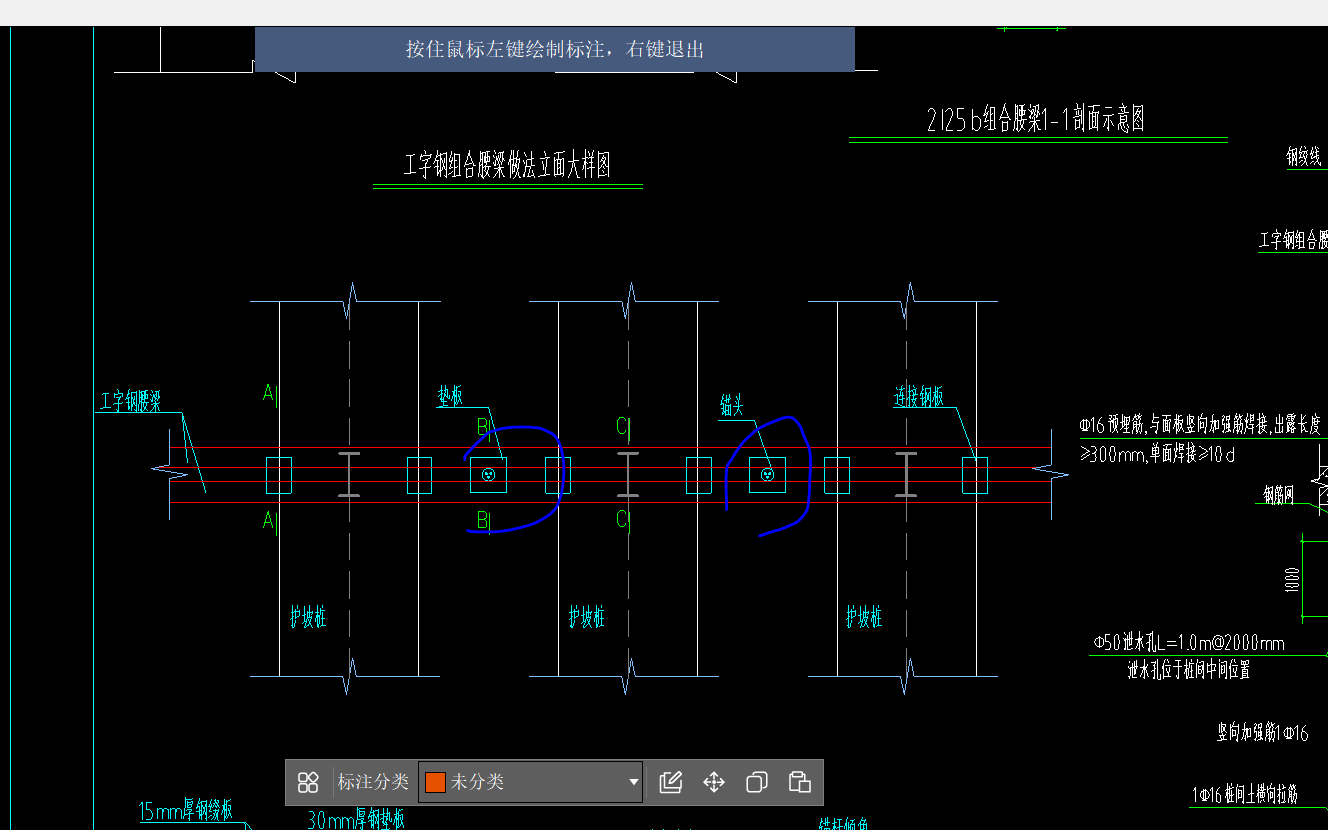Click the 钢筋网 label

1279,494
